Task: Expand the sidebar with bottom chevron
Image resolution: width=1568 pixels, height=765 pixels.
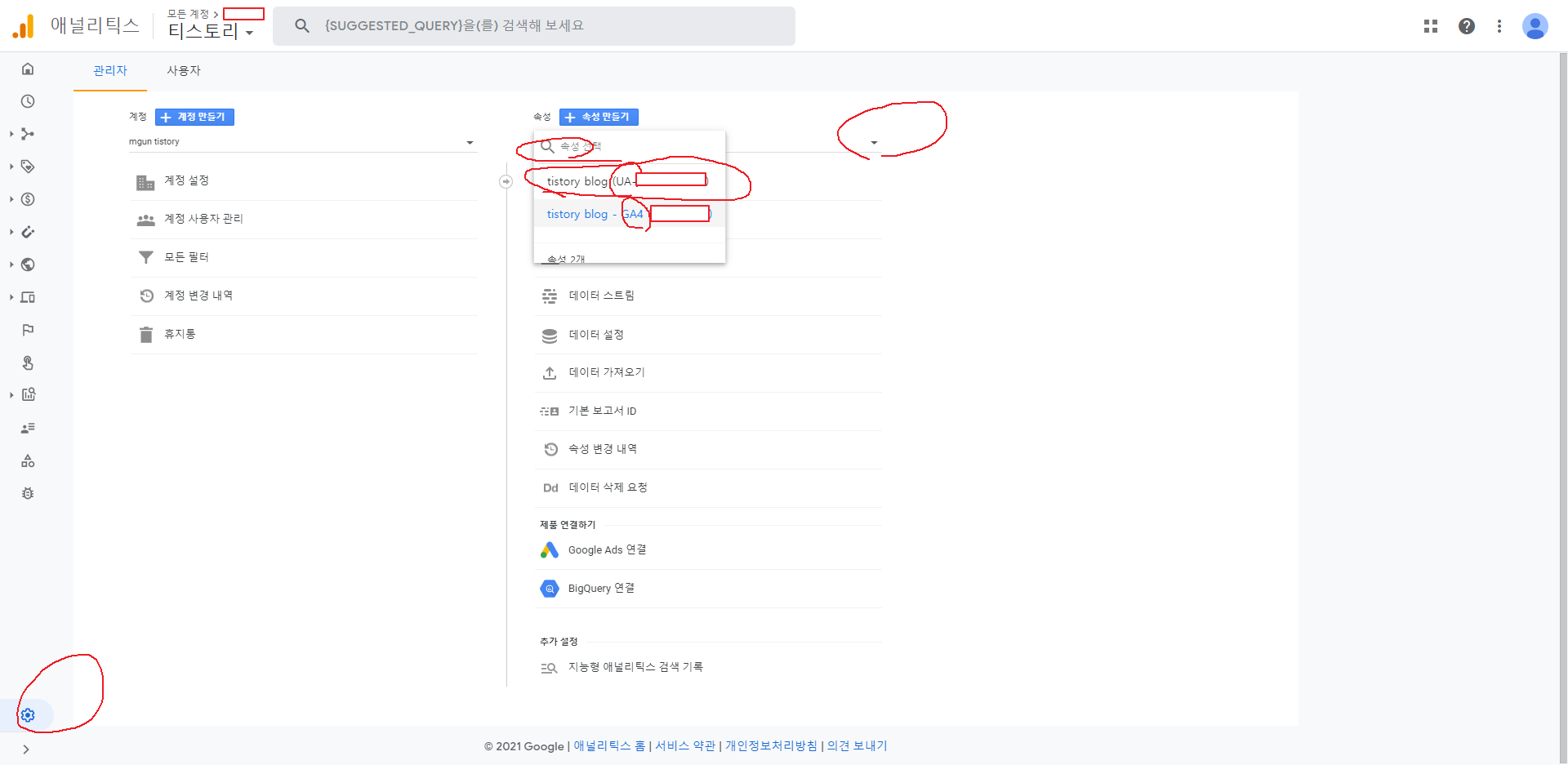Action: (x=26, y=749)
